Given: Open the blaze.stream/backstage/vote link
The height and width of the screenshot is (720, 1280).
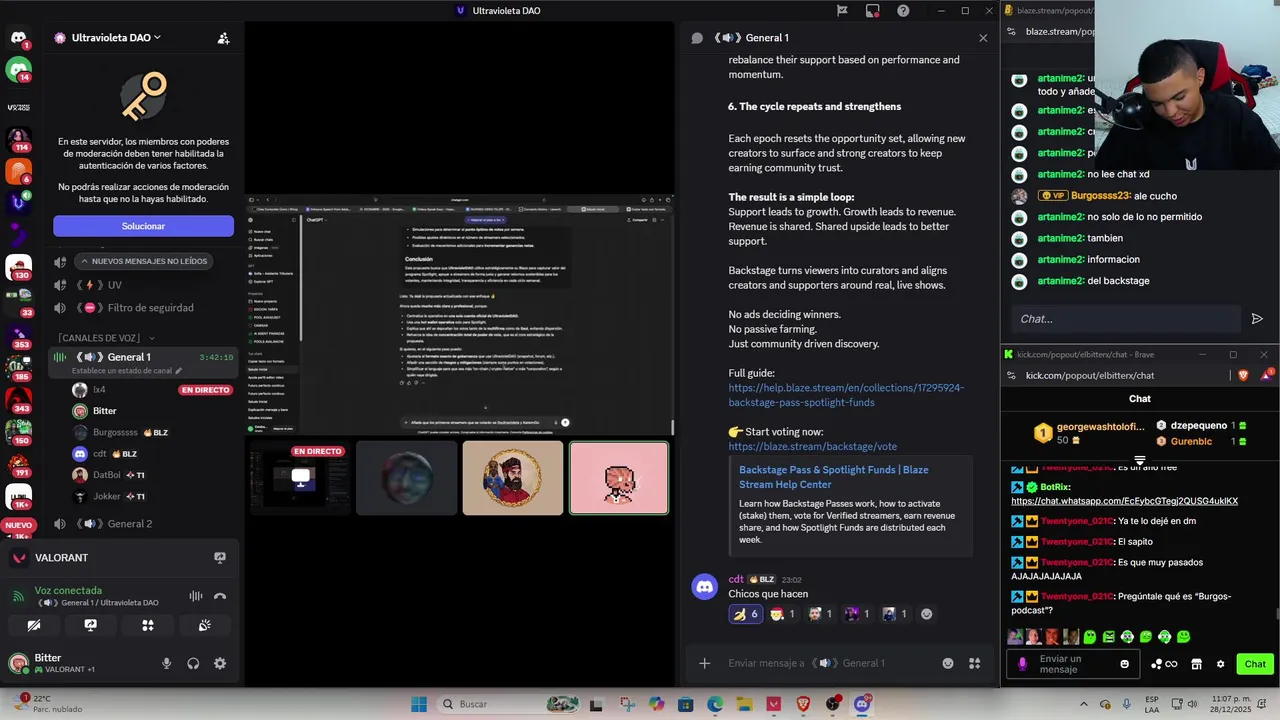Looking at the screenshot, I should [812, 447].
